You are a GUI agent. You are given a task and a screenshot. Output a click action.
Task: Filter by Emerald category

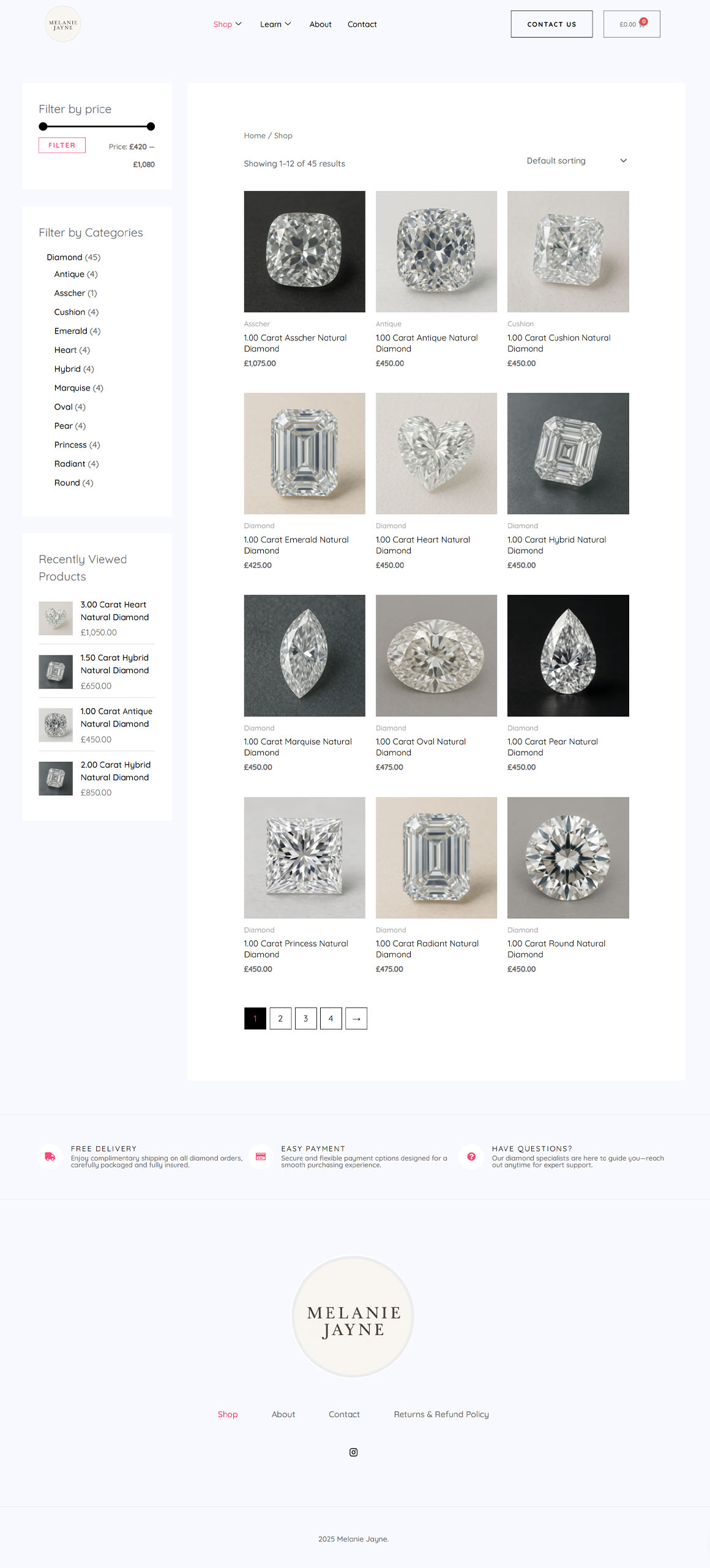[x=77, y=331]
